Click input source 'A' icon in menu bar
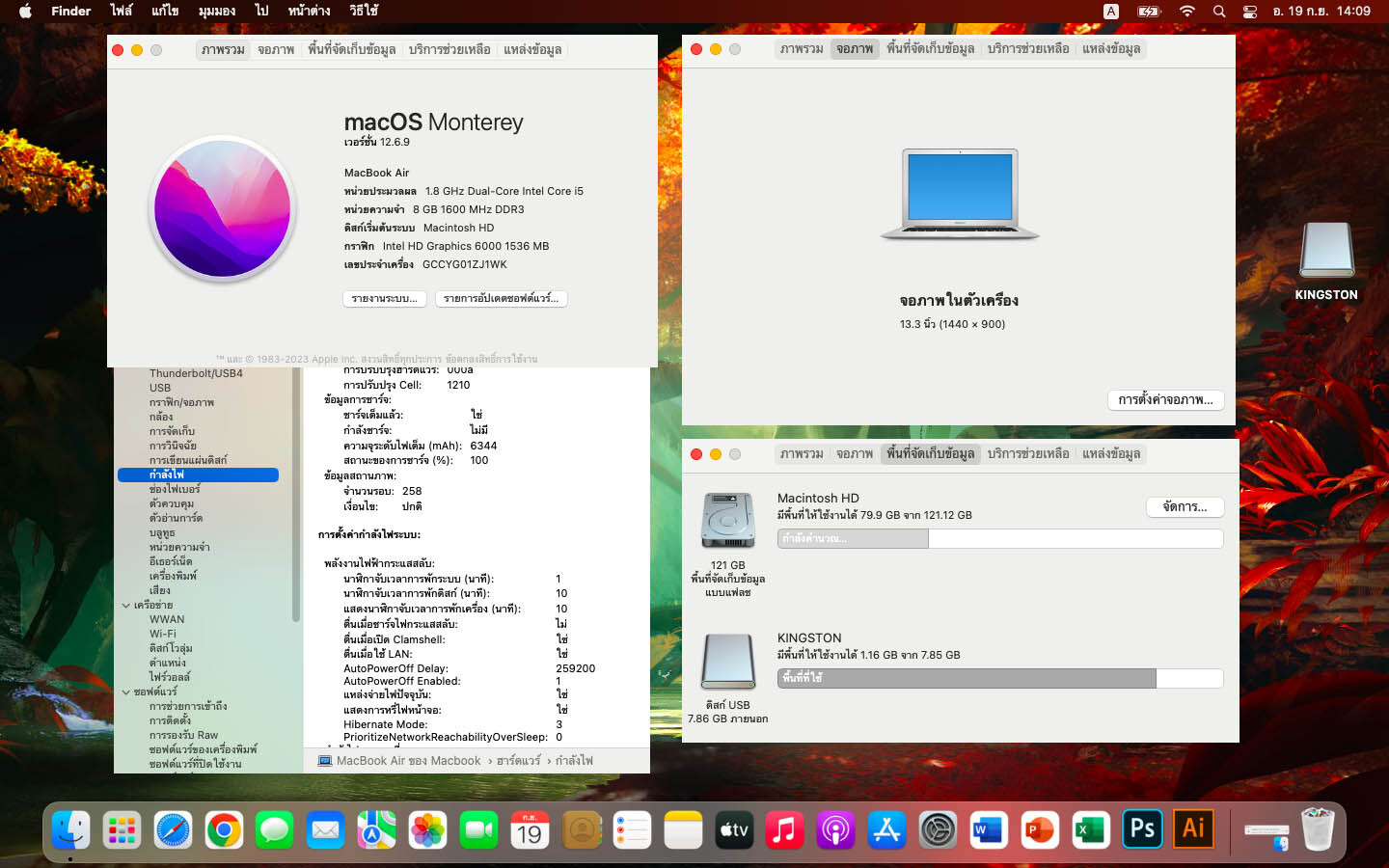 (1111, 12)
